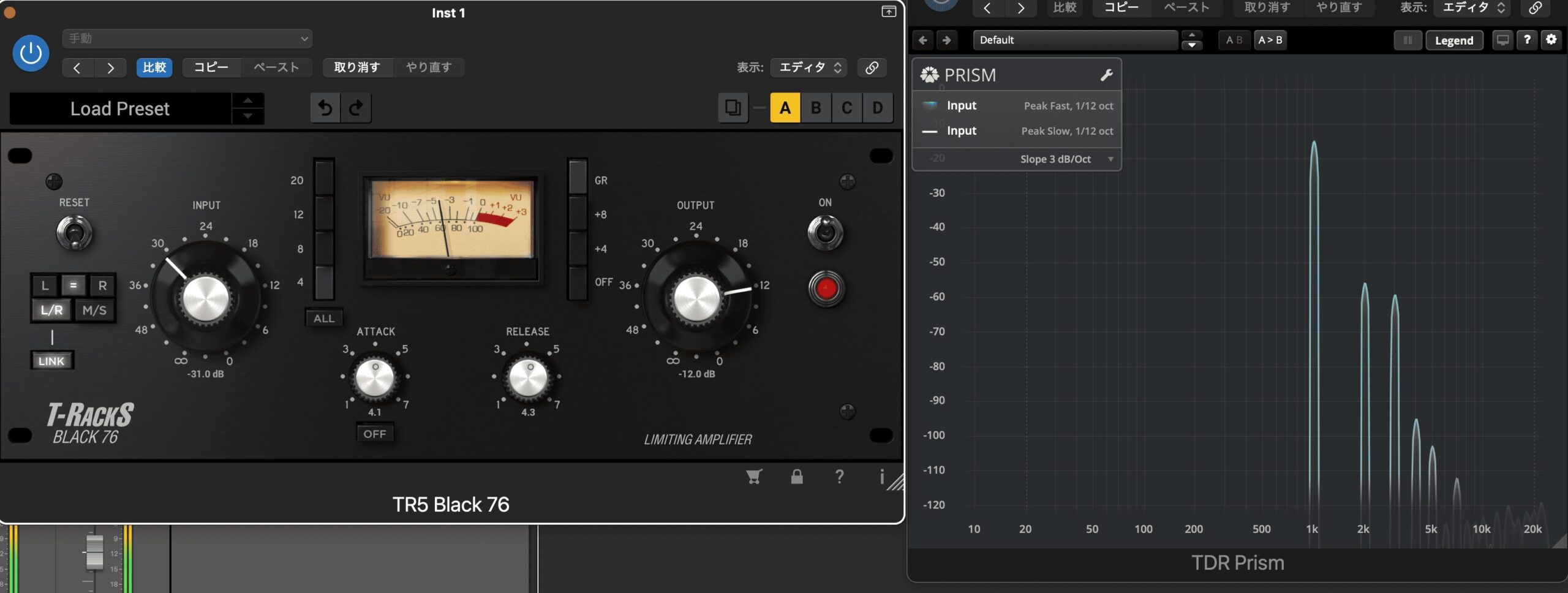Open the 手動 preset dropdown
The image size is (1568, 593).
(x=187, y=39)
